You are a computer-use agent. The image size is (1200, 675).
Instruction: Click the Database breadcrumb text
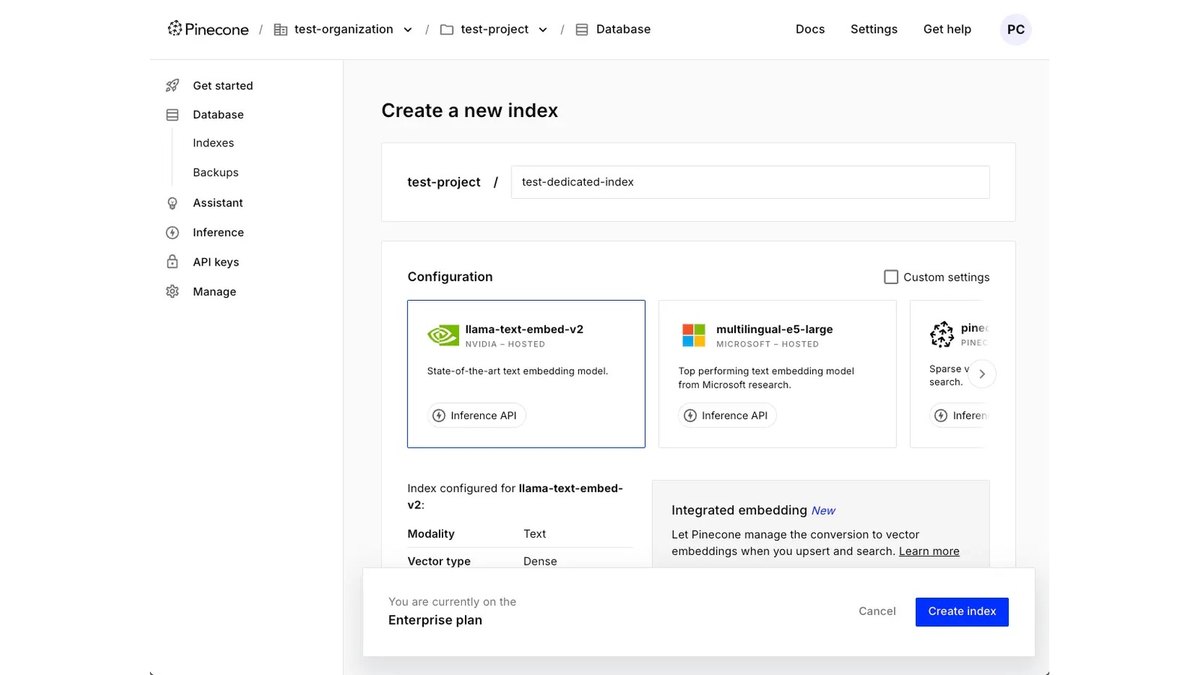click(623, 30)
